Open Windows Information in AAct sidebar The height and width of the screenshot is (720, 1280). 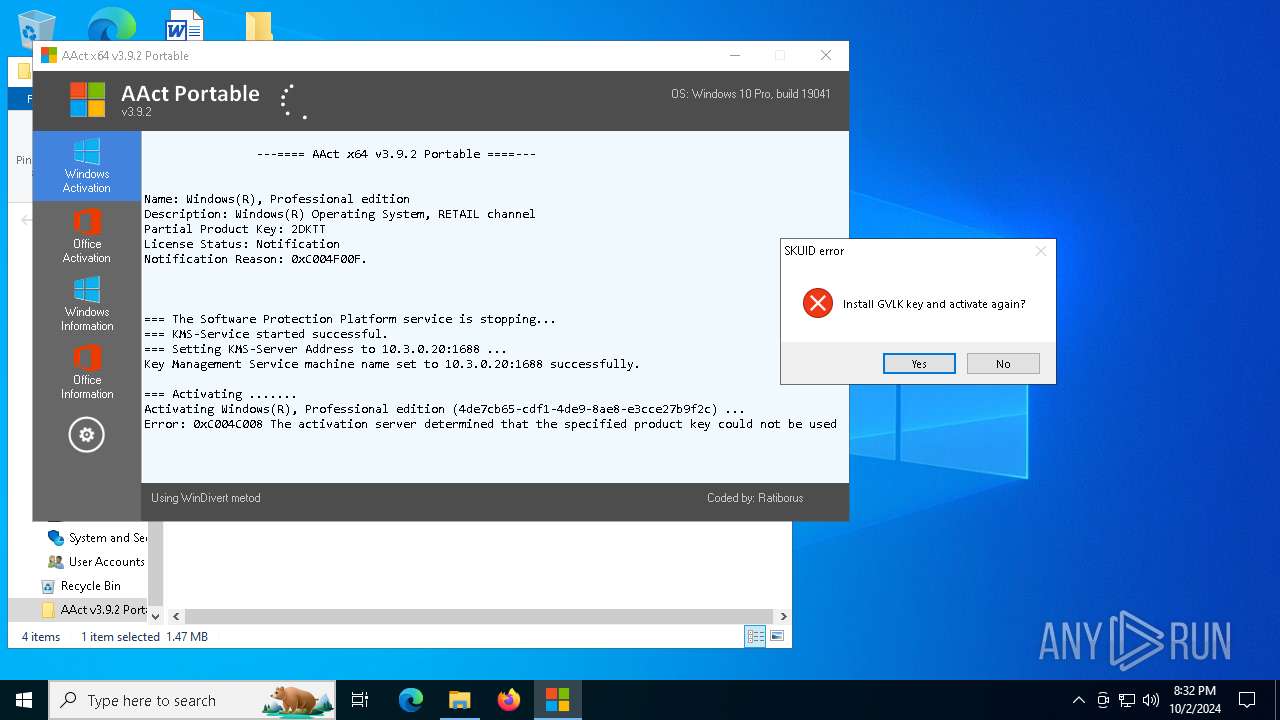(87, 304)
